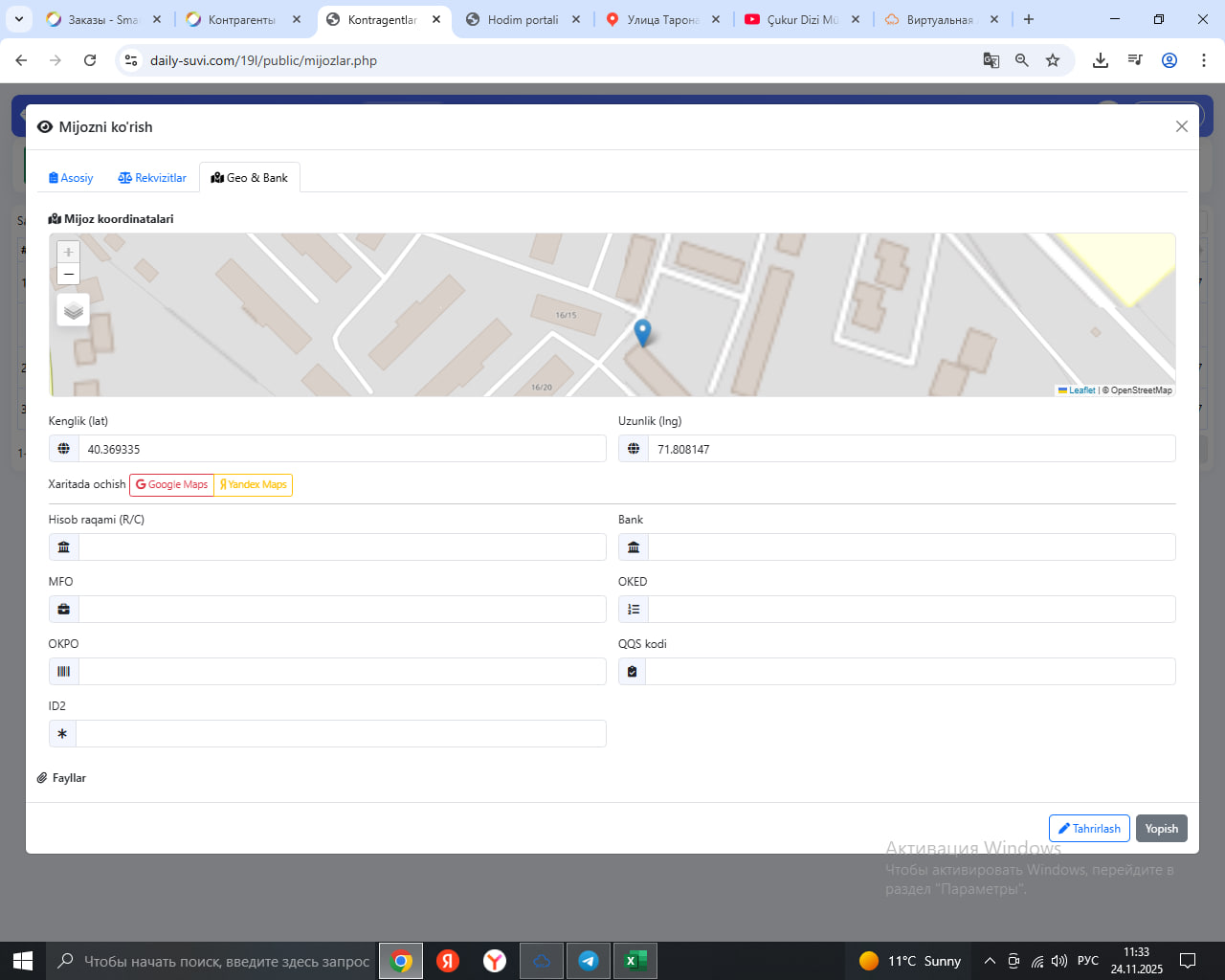The width and height of the screenshot is (1225, 980).
Task: Click the Uzunlik (lng) field
Action: [x=910, y=449]
